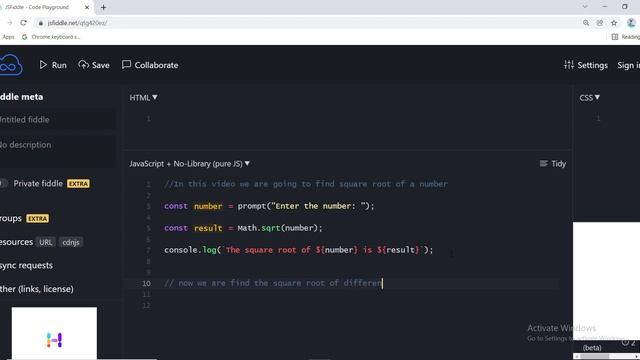Open the Apps bookmarks shortcut
This screenshot has width=640, height=360.
[x=8, y=37]
